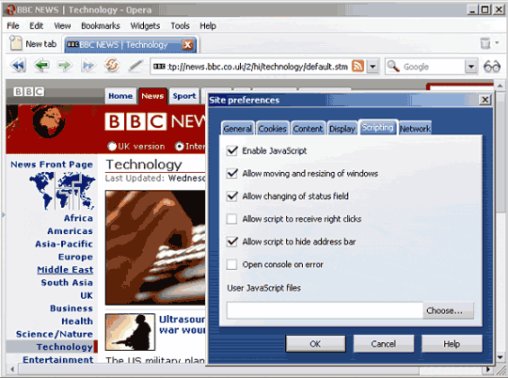508x378 pixels.
Task: Close the BBC NEWS Technology tab
Action: [188, 45]
